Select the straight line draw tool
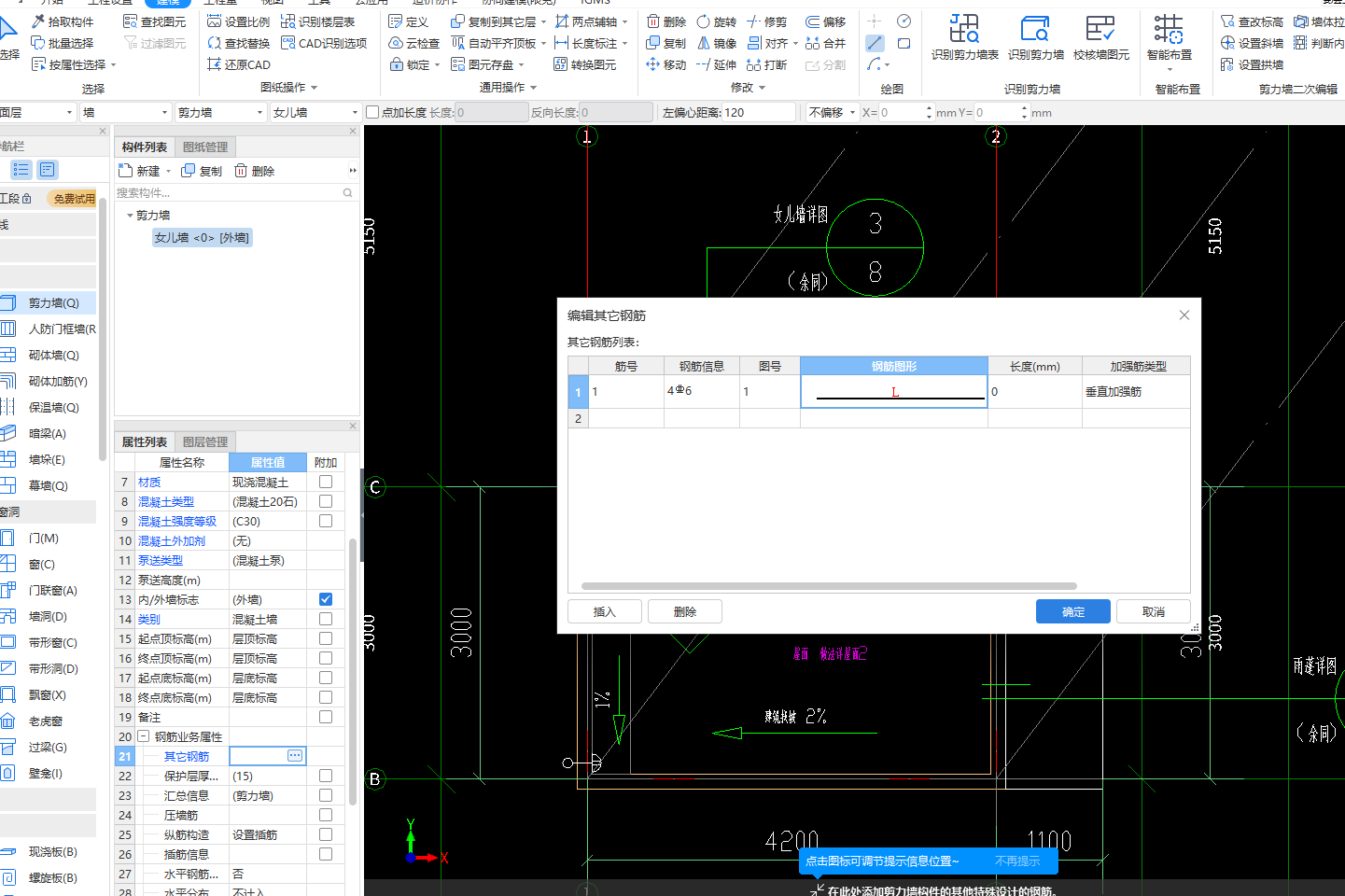The height and width of the screenshot is (896, 1345). [x=875, y=43]
